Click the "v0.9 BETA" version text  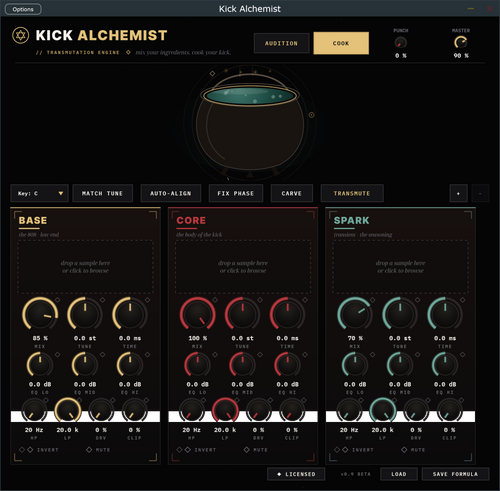[355, 474]
